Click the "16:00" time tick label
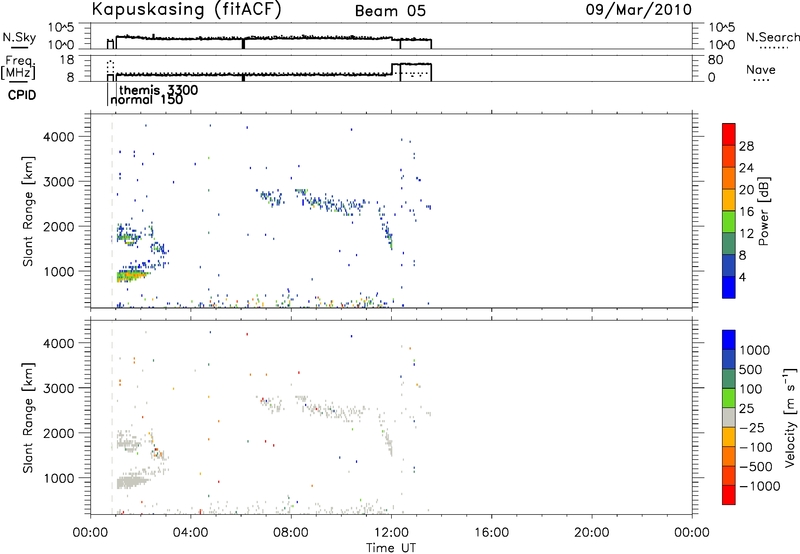 (491, 533)
